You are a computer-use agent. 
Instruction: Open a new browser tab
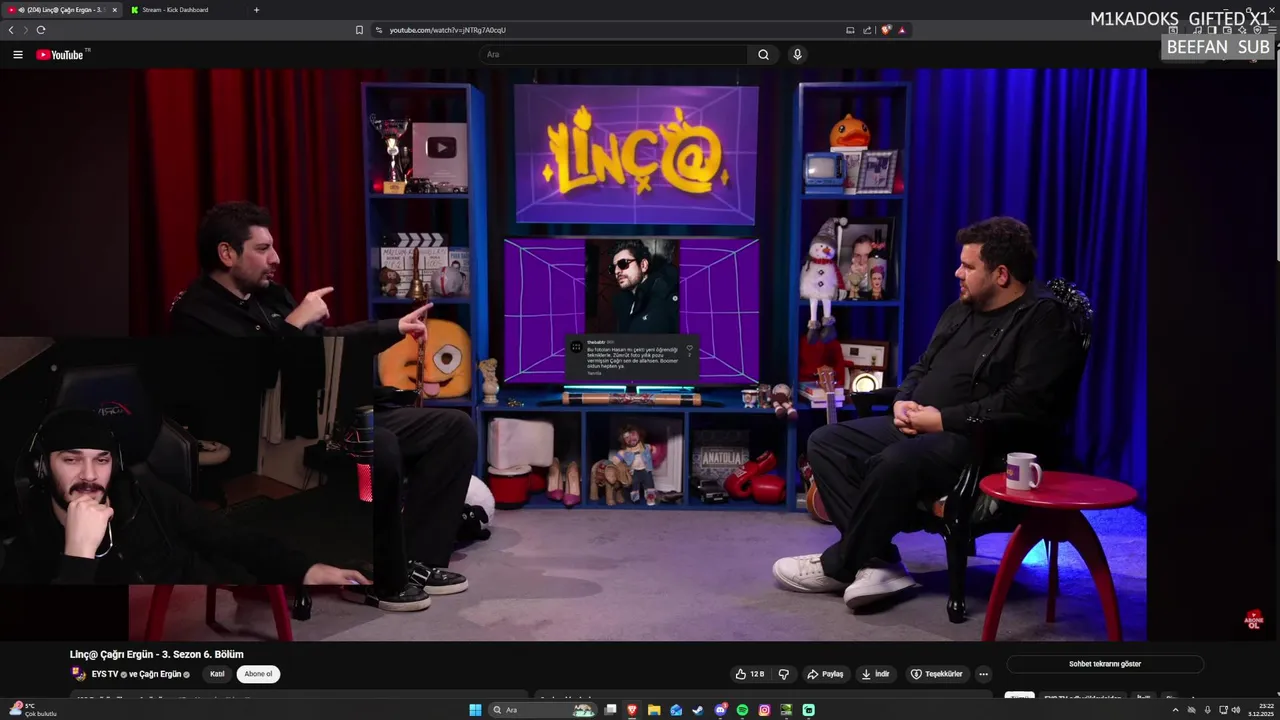(x=256, y=10)
